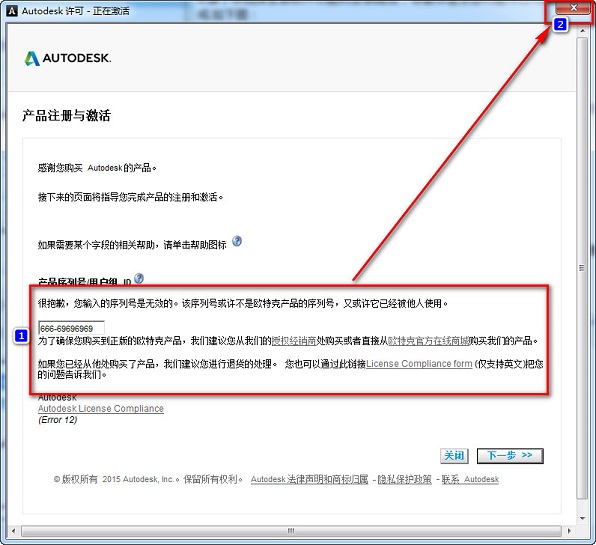Open the 联系 Autodesk link
The width and height of the screenshot is (596, 545).
click(470, 479)
